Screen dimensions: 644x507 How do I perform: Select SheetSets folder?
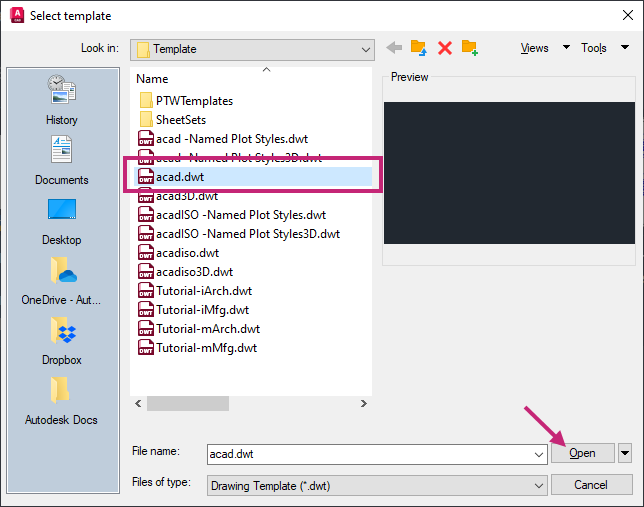click(x=172, y=120)
